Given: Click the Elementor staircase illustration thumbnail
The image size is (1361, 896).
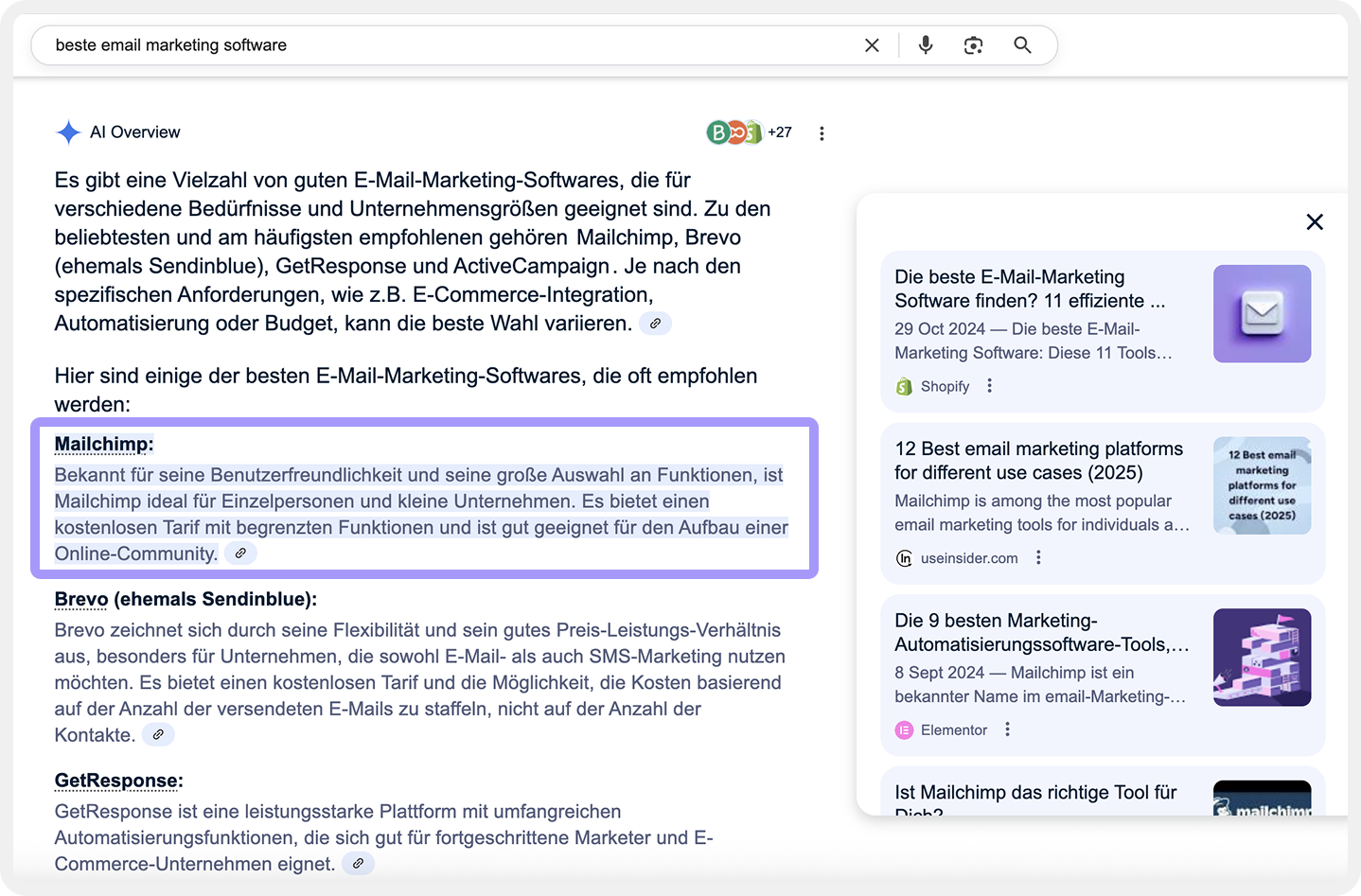Looking at the screenshot, I should (x=1262, y=657).
